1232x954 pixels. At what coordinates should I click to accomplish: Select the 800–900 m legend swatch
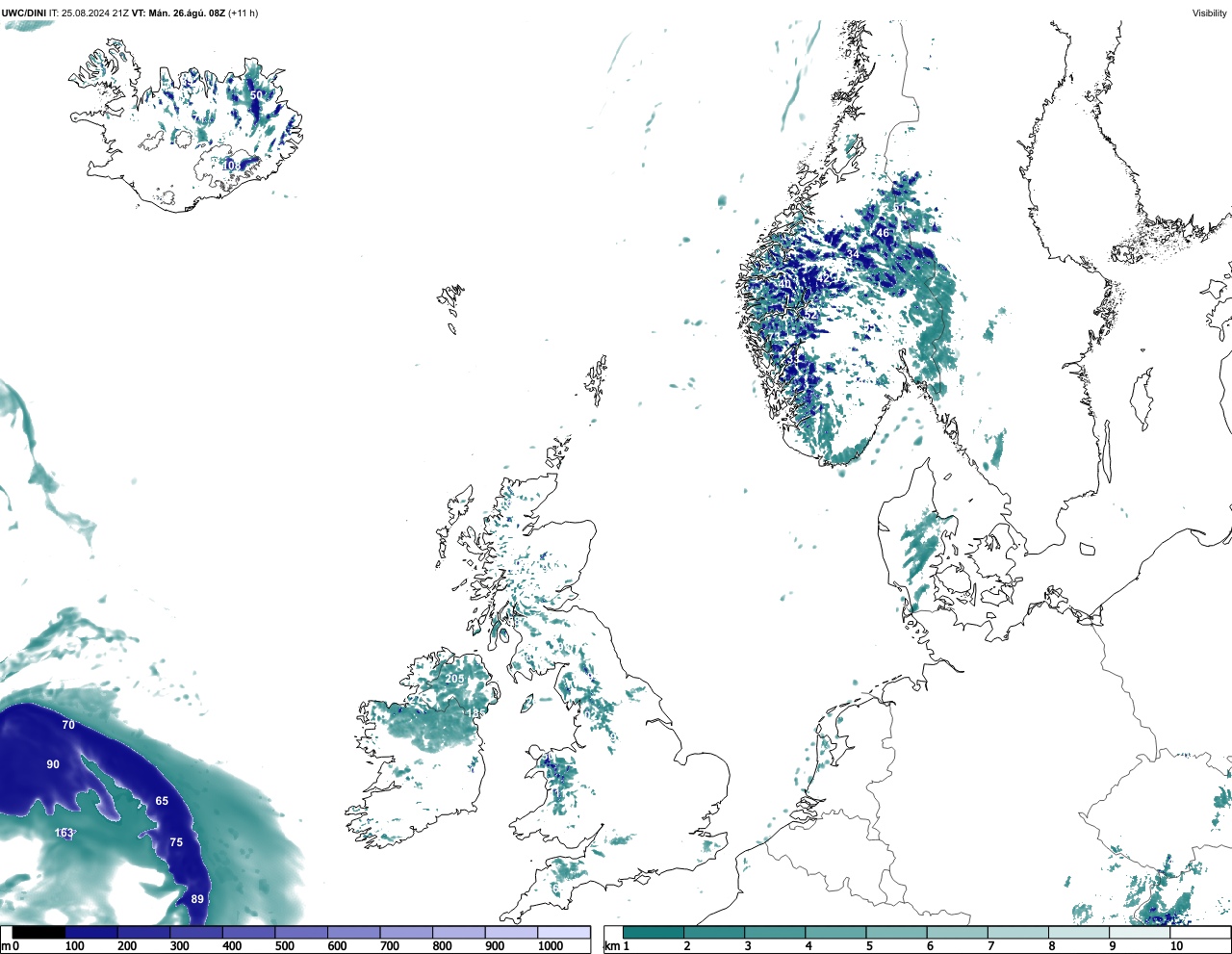tap(459, 932)
